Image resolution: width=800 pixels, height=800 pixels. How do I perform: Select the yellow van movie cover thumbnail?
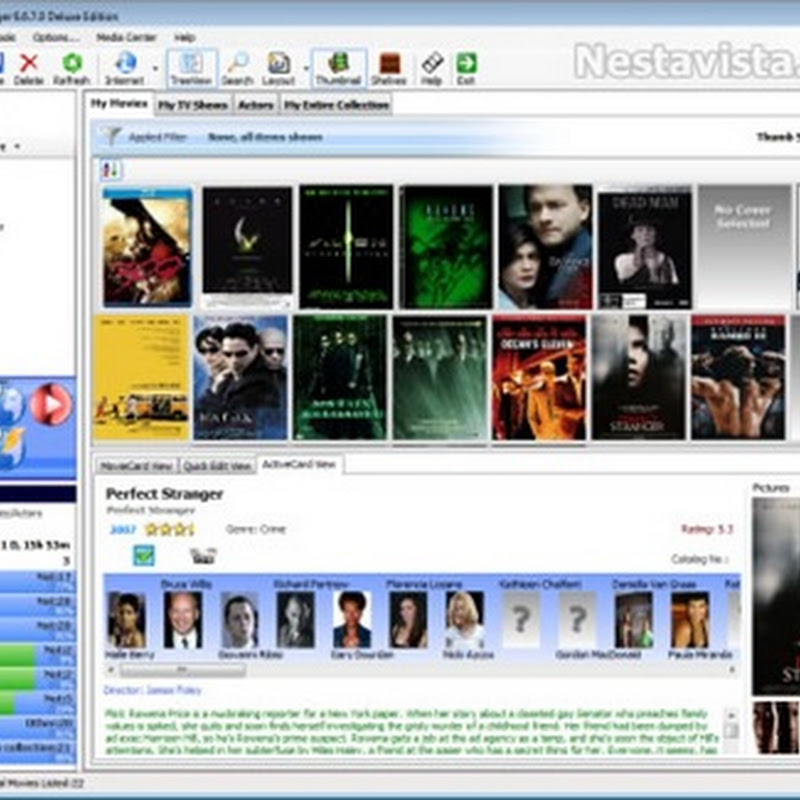point(141,378)
